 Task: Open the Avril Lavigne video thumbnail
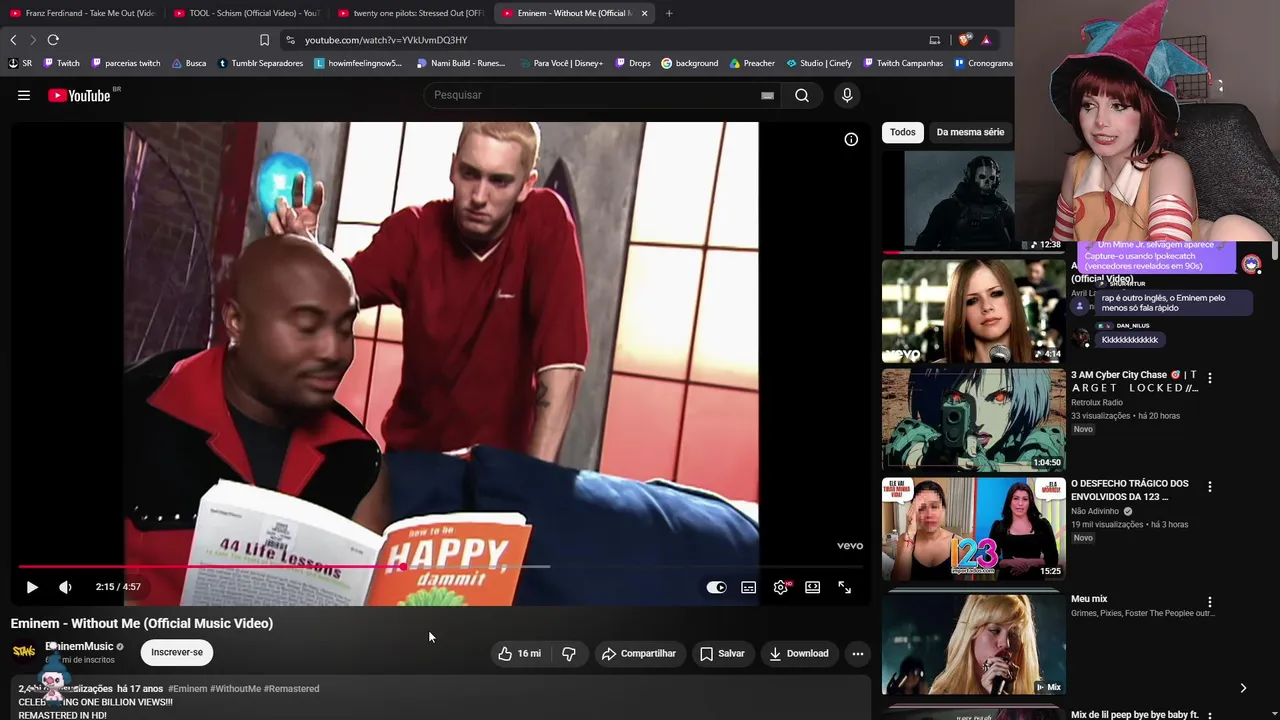click(973, 311)
